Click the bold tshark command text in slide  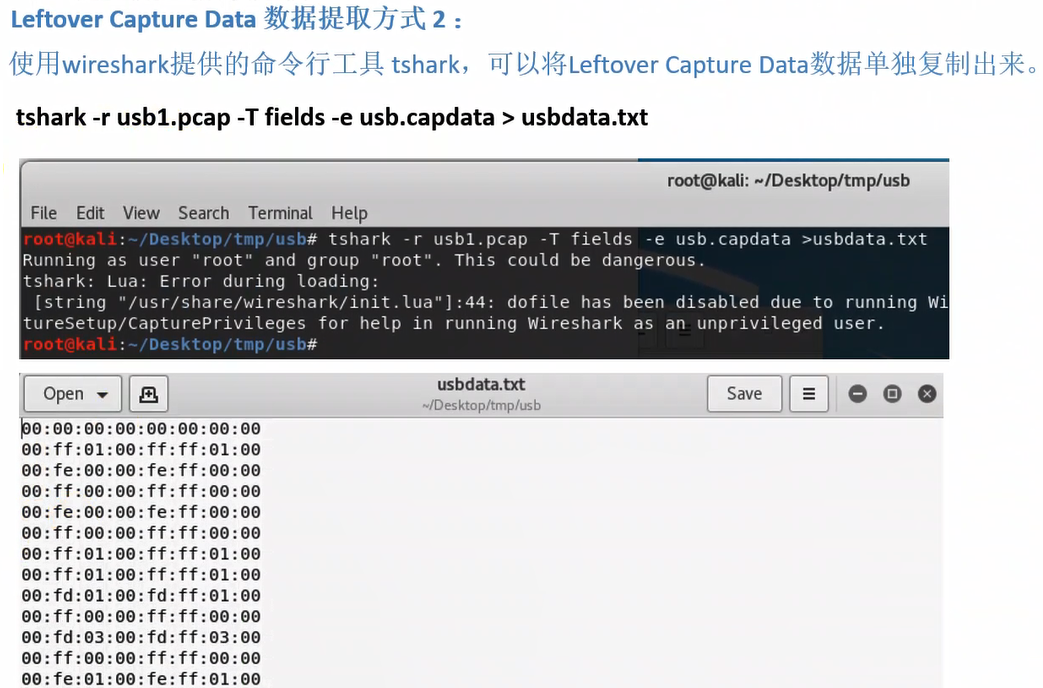point(332,117)
